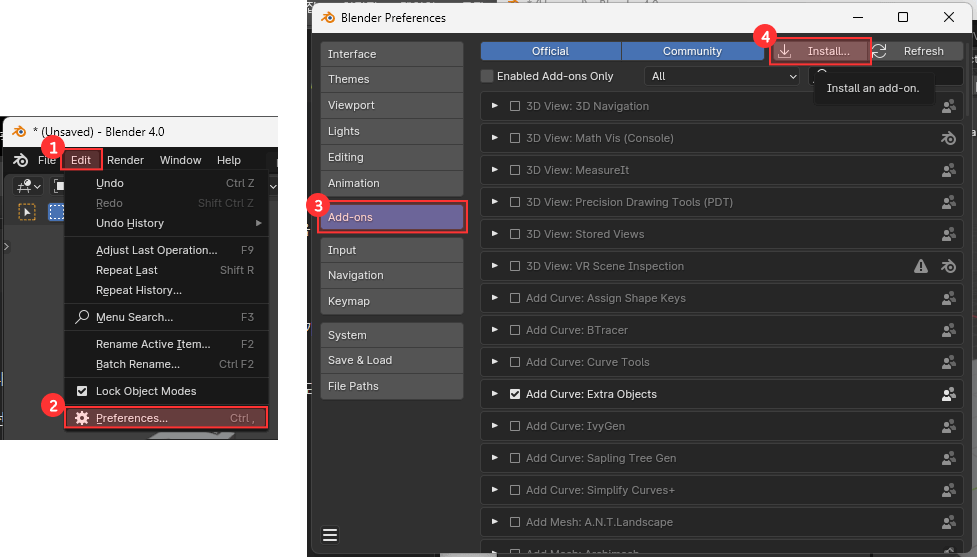Viewport: 977px width, 557px height.
Task: Click community icon for Curve Tools
Action: click(948, 363)
